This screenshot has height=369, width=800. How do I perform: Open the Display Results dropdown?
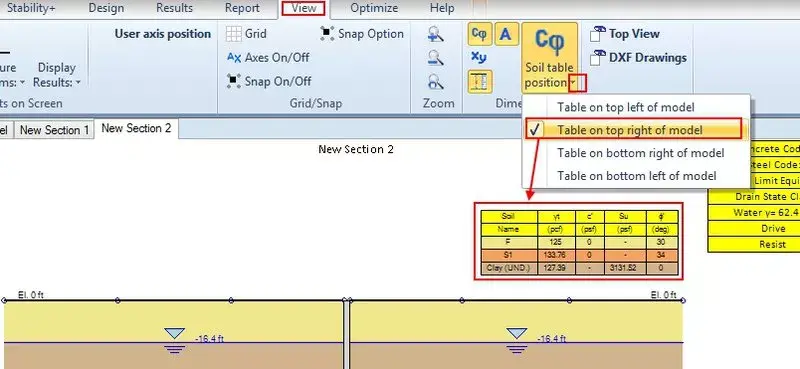57,75
